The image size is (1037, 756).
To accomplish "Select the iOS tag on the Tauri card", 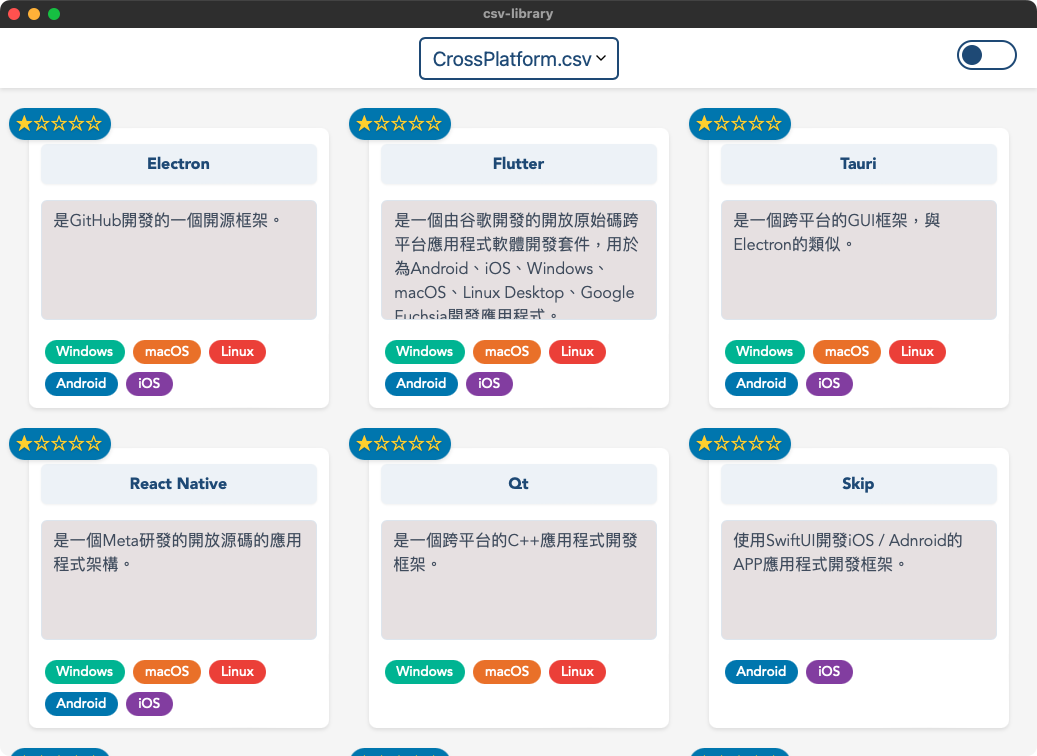I will 829,384.
